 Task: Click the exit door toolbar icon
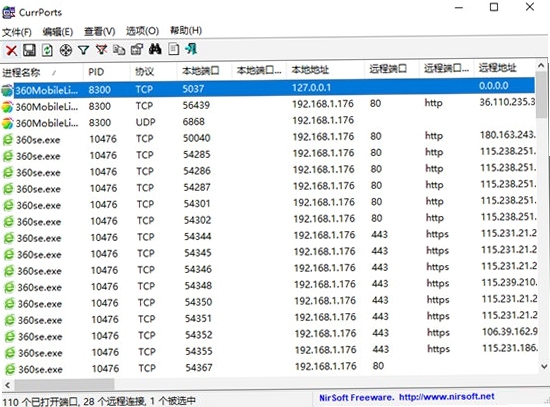click(191, 49)
